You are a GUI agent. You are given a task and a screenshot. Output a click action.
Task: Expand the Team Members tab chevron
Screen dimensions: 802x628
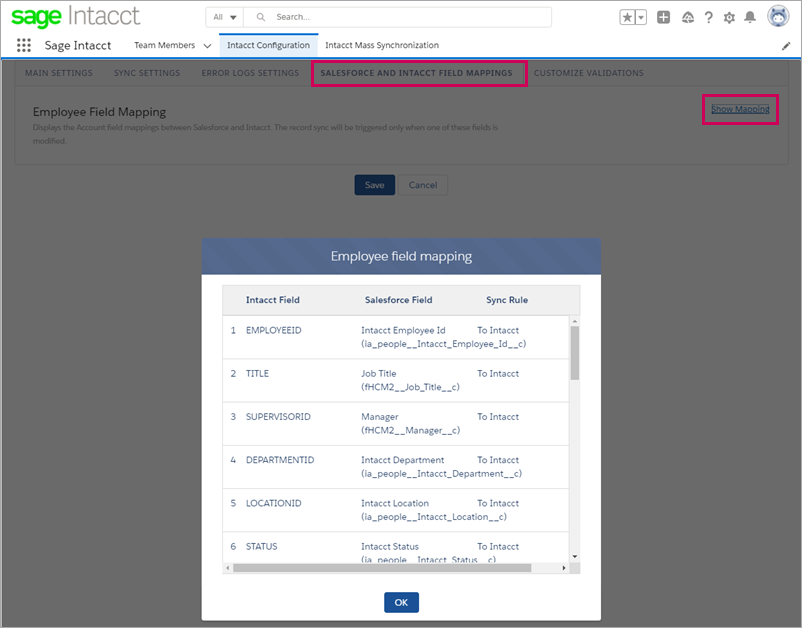coord(207,46)
